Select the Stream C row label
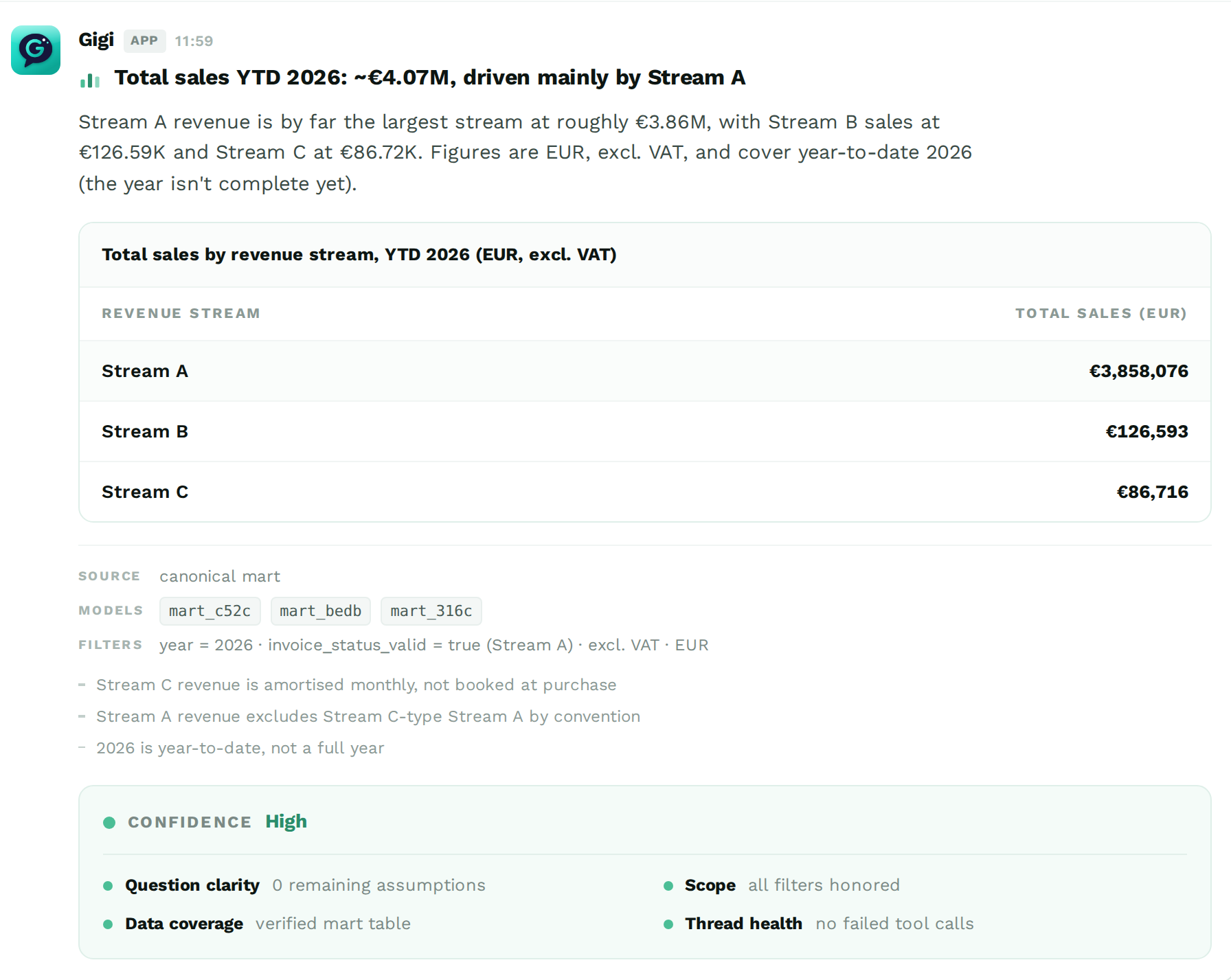The image size is (1231, 980). 145,492
